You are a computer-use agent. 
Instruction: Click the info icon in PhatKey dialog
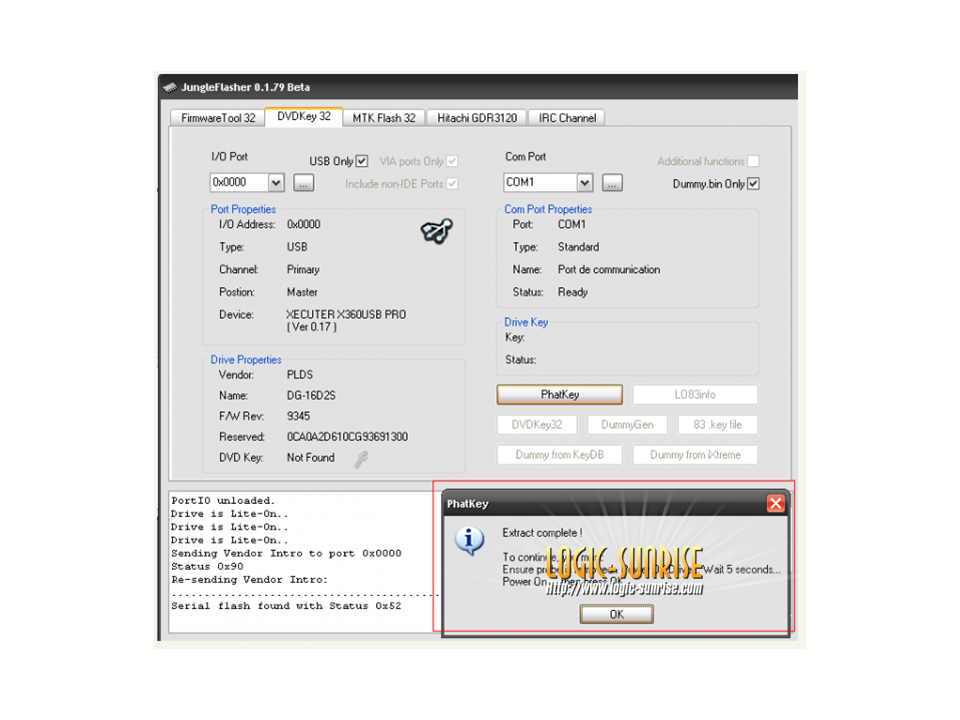[470, 541]
